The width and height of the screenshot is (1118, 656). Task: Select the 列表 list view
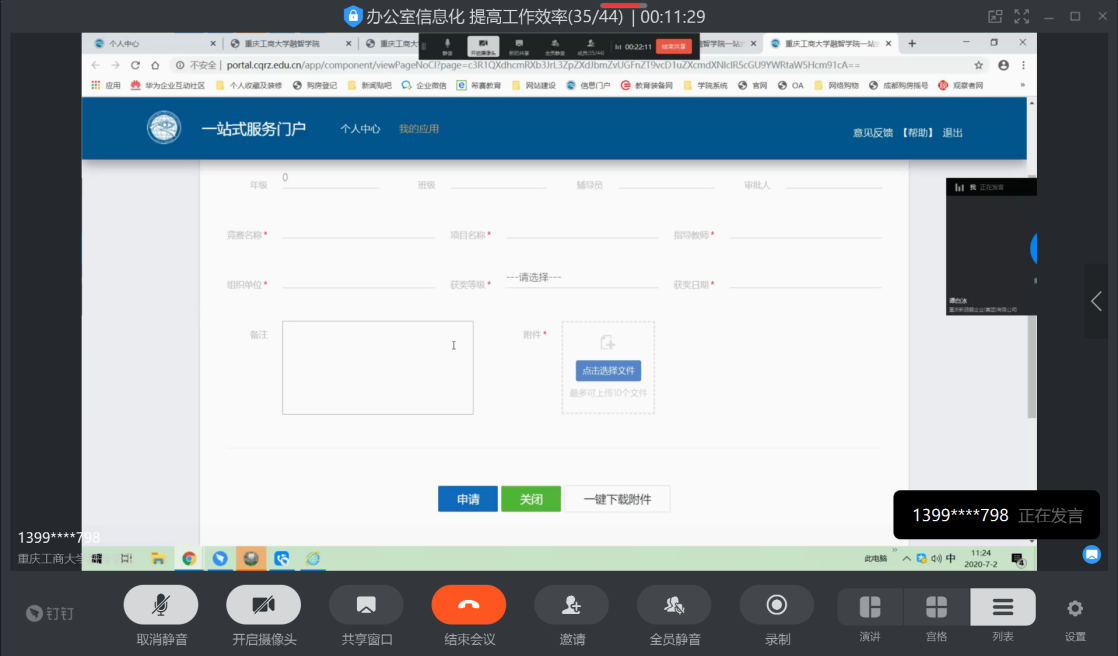[x=1002, y=607]
